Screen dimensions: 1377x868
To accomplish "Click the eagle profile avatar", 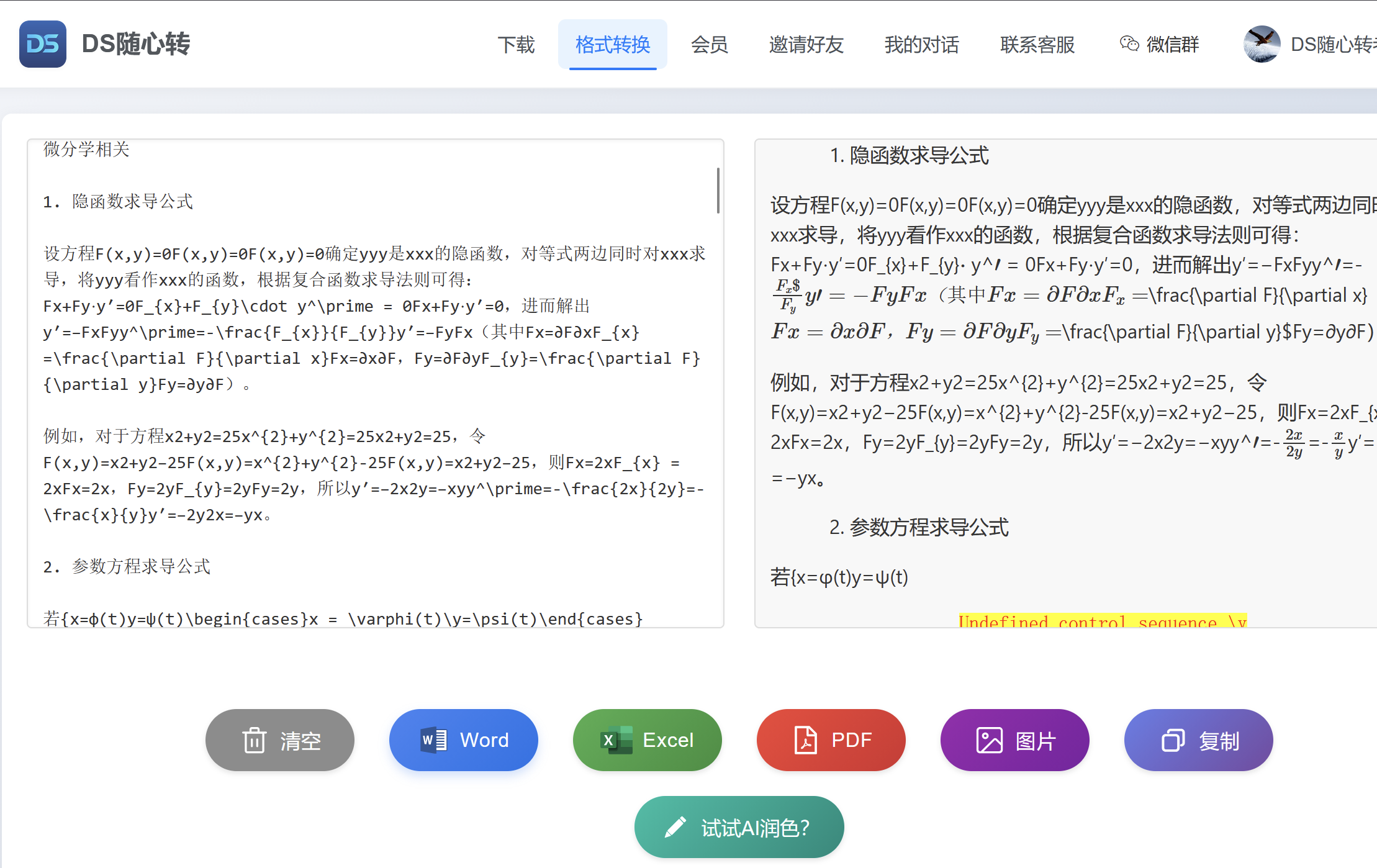I will [1261, 43].
